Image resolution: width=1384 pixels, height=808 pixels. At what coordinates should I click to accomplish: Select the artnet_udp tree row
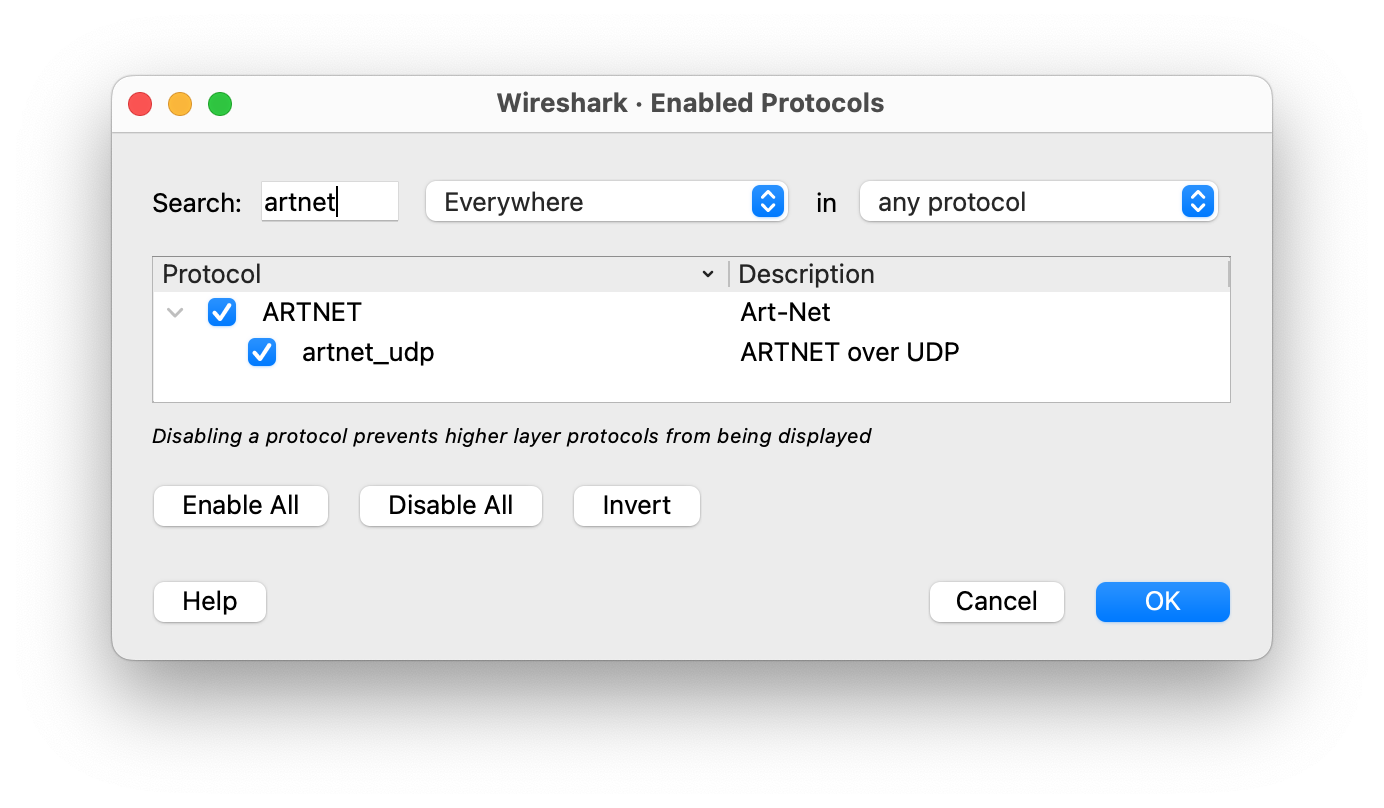click(368, 352)
